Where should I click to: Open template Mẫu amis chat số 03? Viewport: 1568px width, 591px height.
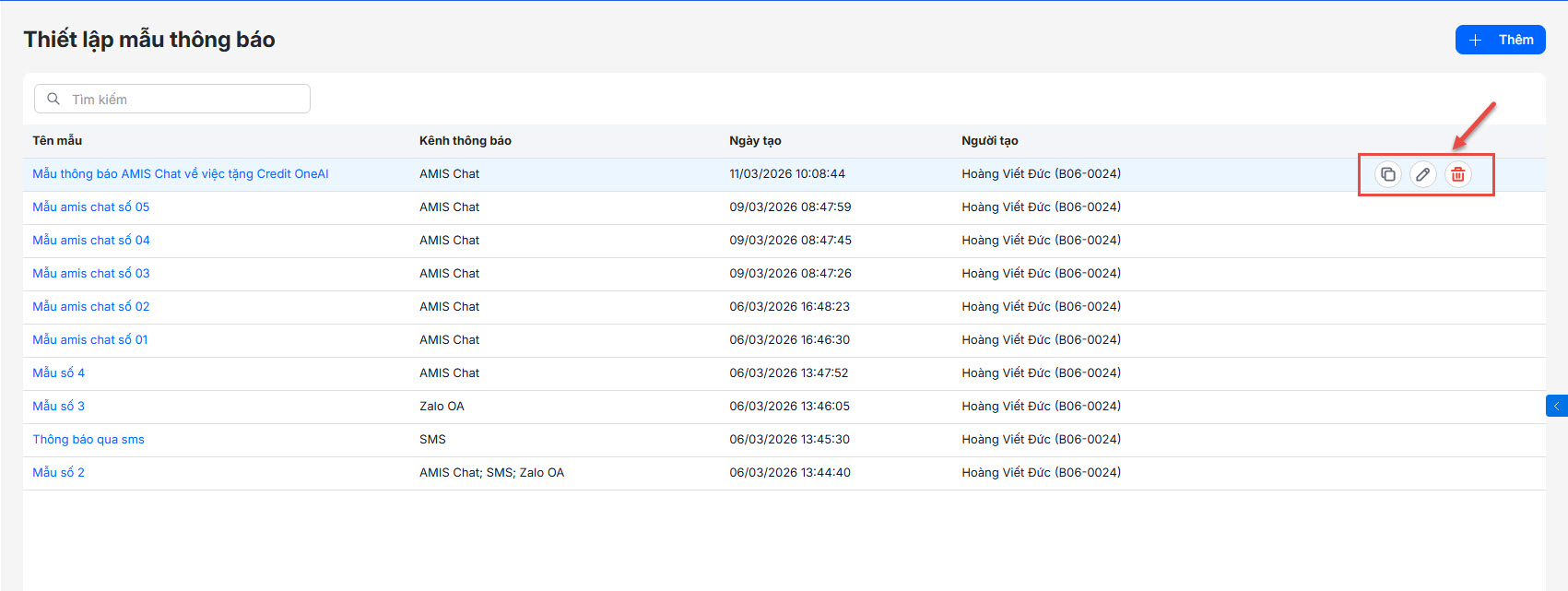tap(91, 273)
